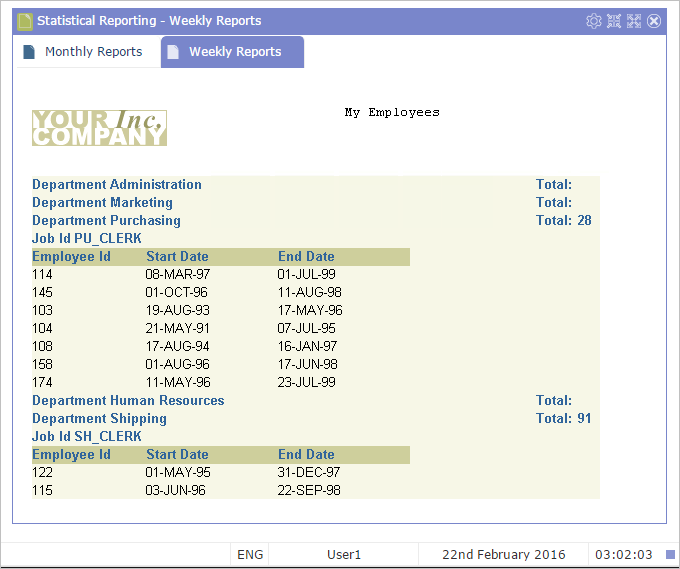The image size is (680, 569).
Task: Click Start Date header under PU_CLERK
Action: tap(177, 256)
